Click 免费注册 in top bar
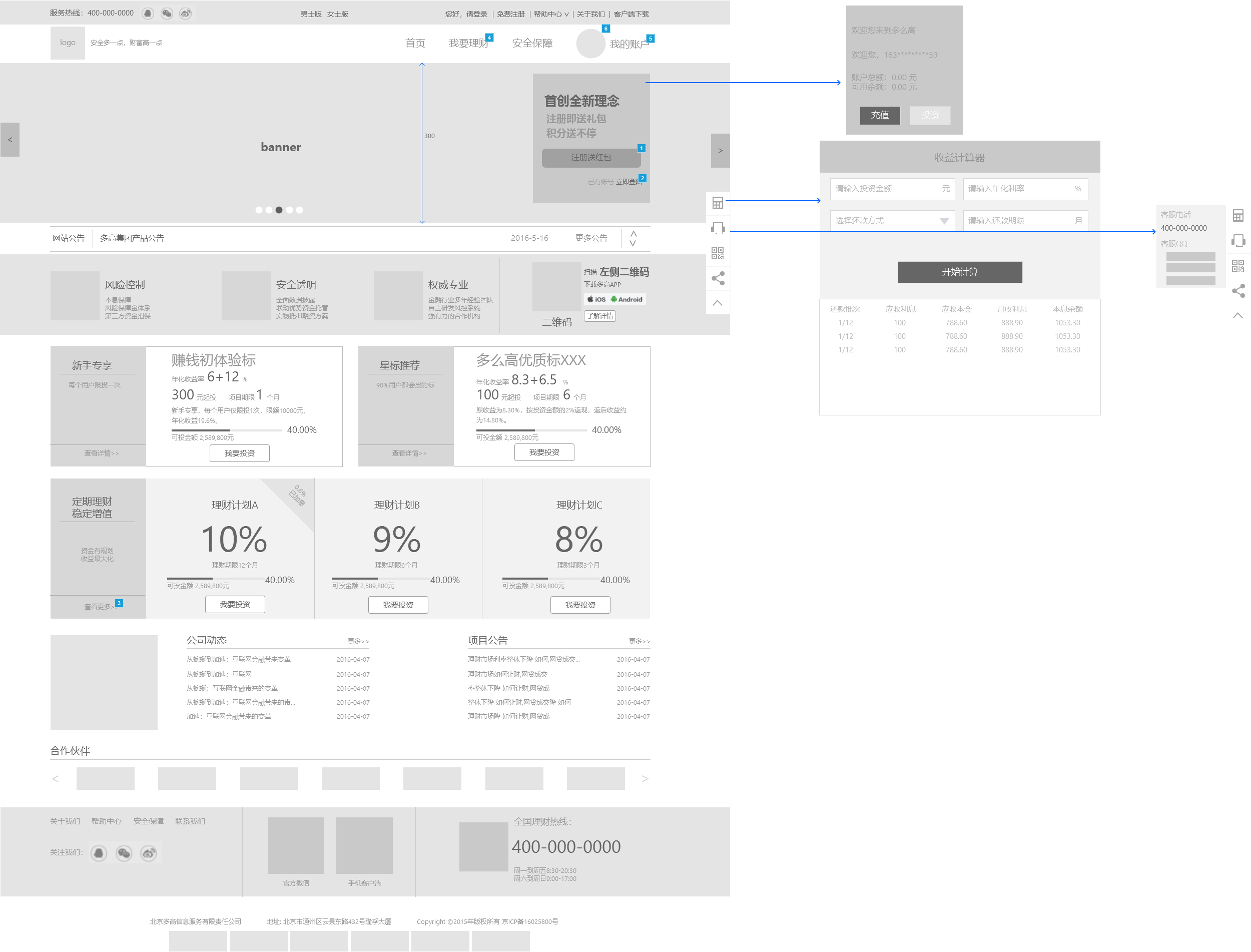The width and height of the screenshot is (1251, 952). (510, 14)
